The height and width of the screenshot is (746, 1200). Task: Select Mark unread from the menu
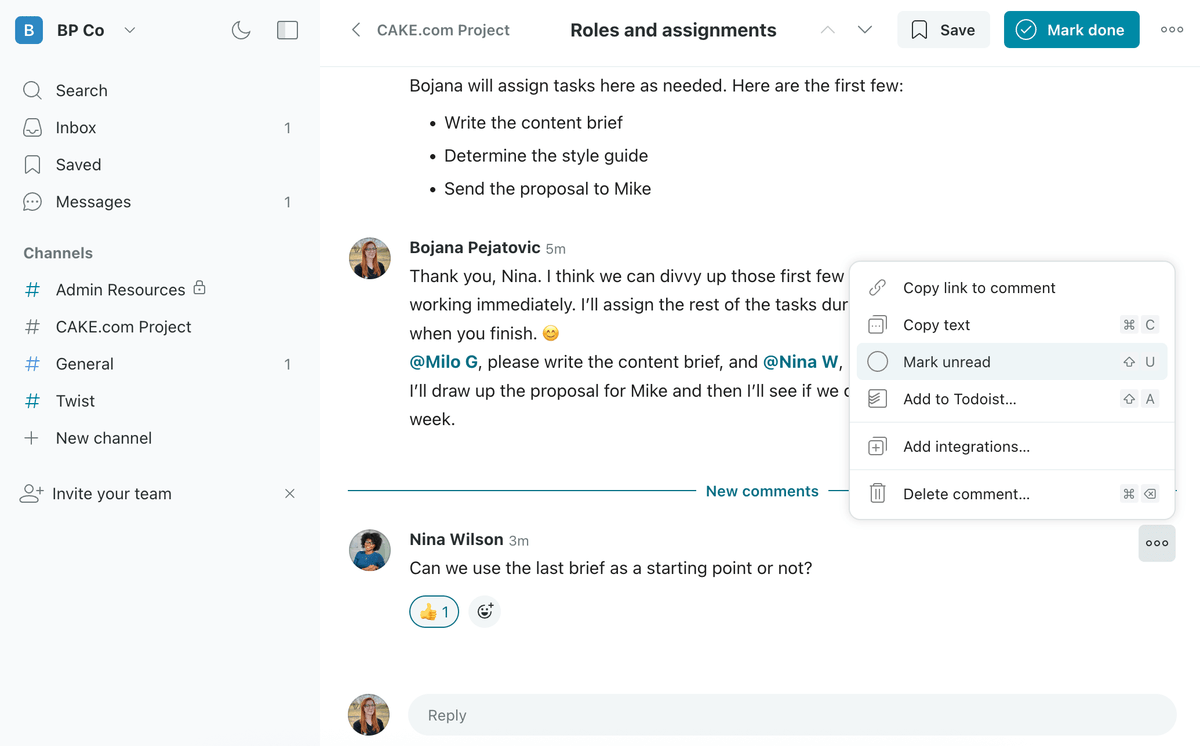click(946, 362)
